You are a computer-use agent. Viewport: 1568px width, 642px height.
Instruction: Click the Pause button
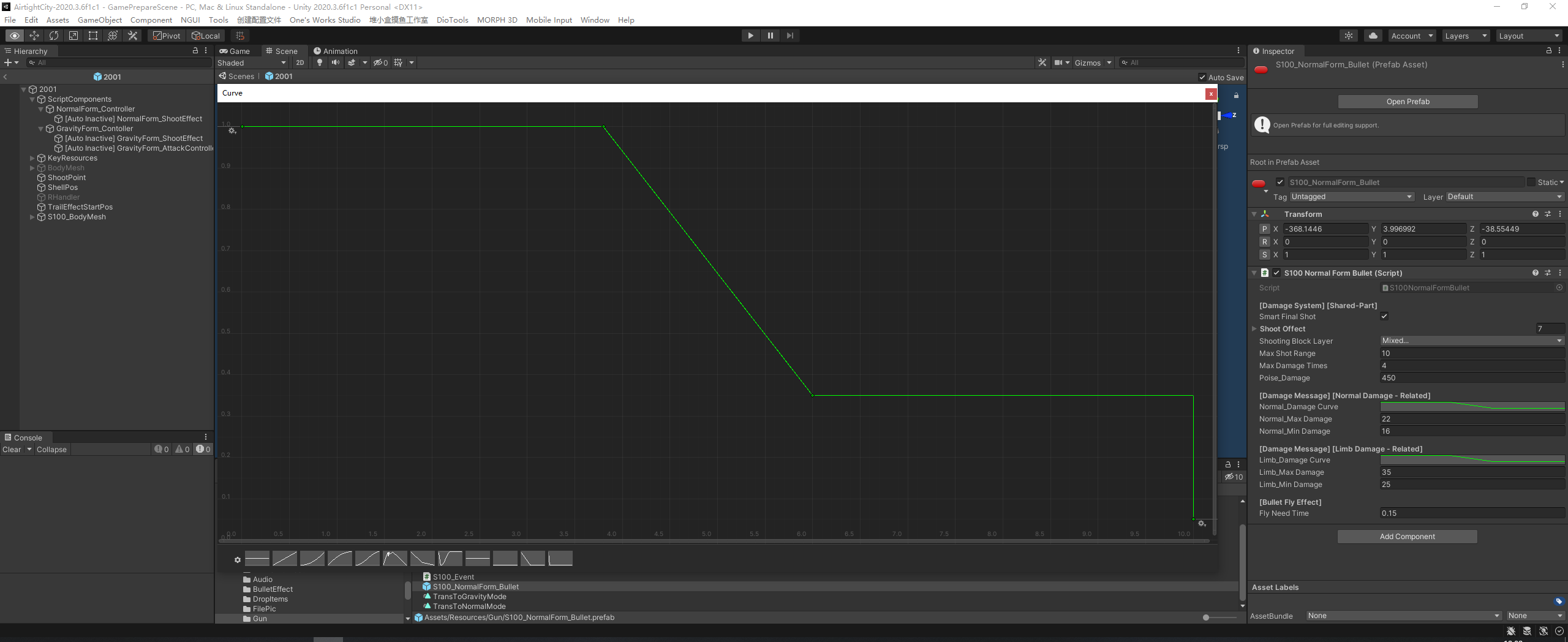pyautogui.click(x=770, y=36)
